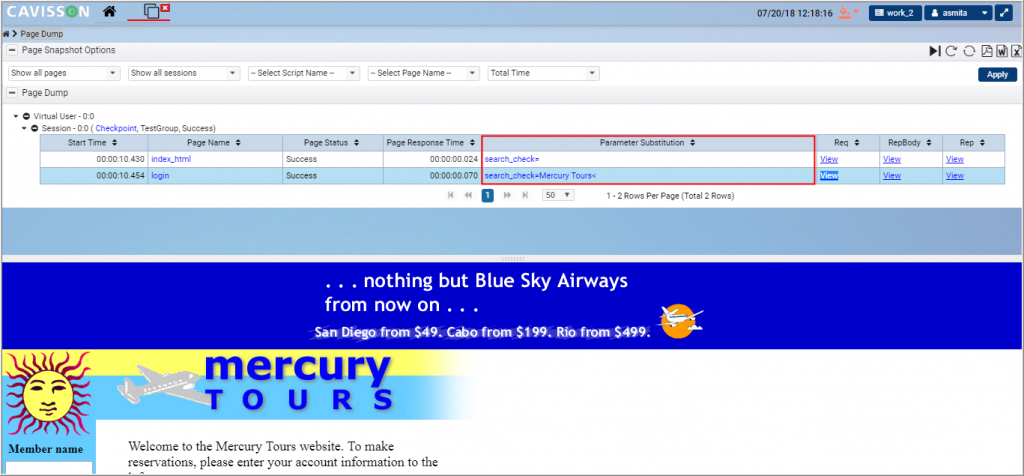Viewport: 1024px width, 476px height.
Task: Open the Select Script Name dropdown
Action: (304, 73)
